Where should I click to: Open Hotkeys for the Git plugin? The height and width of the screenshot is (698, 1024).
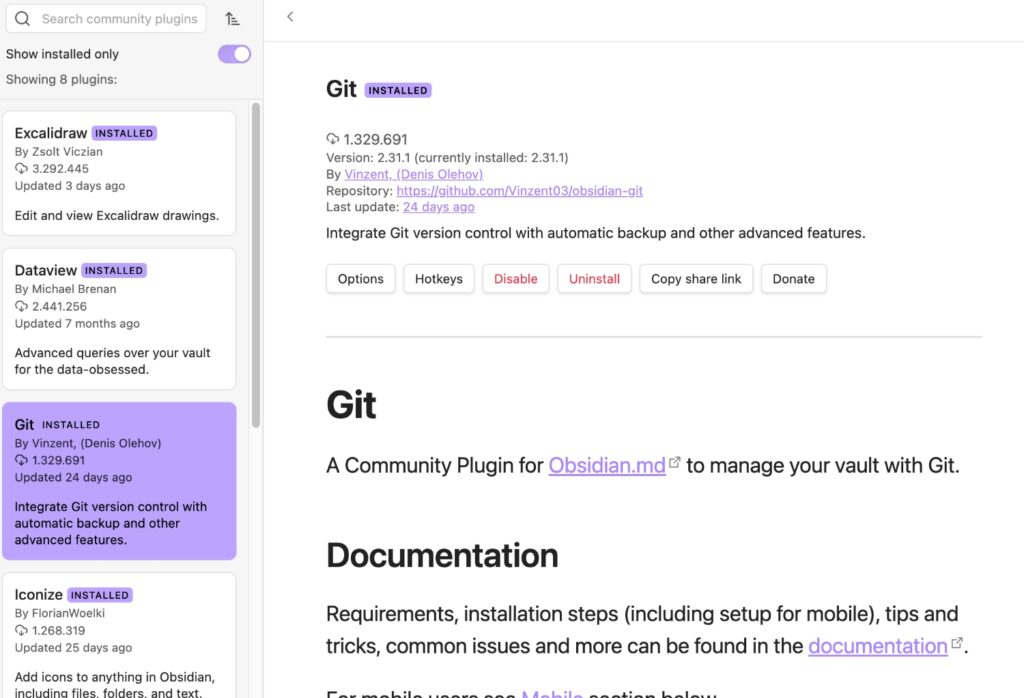438,279
